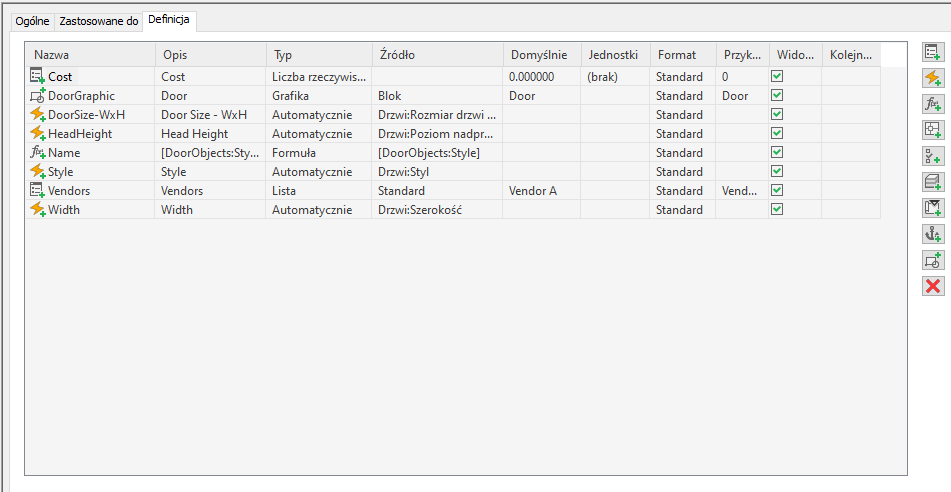Add an anchor property definition
This screenshot has width=951, height=492.
[932, 233]
